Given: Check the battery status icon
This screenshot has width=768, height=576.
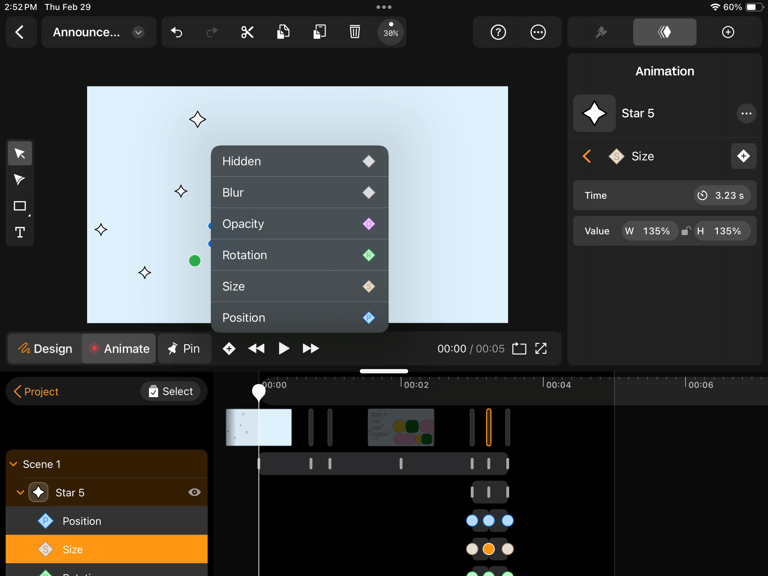Looking at the screenshot, I should pyautogui.click(x=753, y=7).
